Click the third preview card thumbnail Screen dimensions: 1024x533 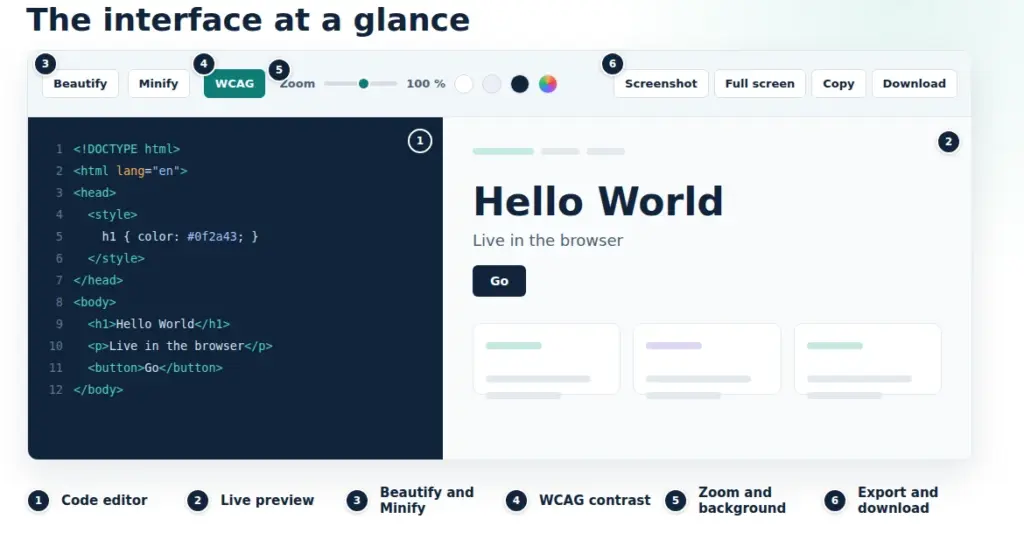coord(867,359)
